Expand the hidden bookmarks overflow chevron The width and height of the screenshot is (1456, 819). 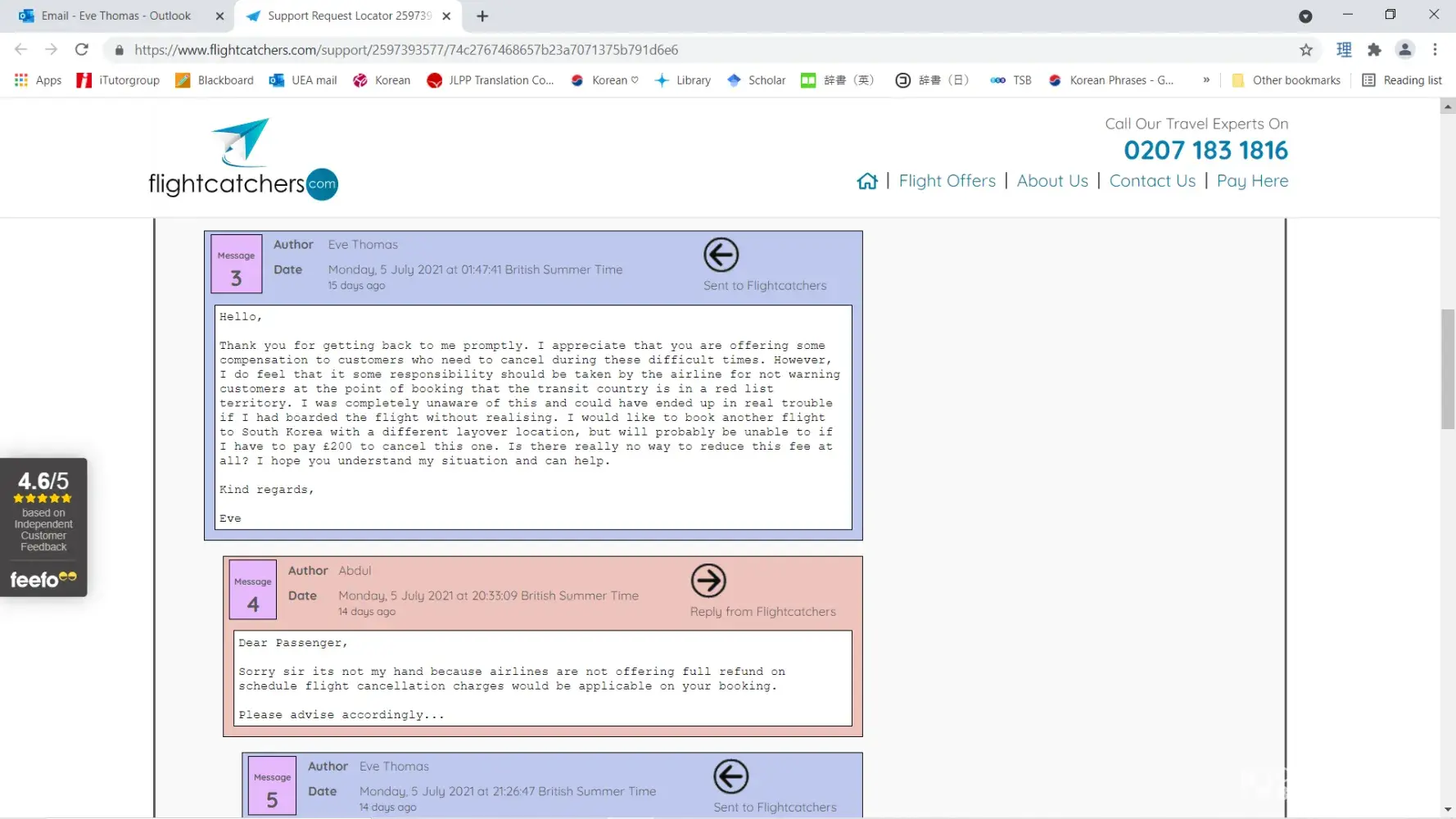click(x=1206, y=80)
